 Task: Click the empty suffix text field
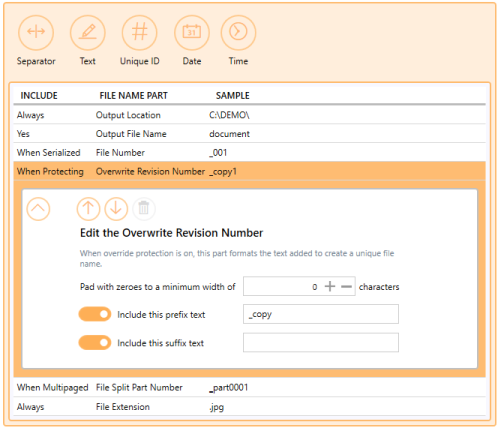(321, 342)
